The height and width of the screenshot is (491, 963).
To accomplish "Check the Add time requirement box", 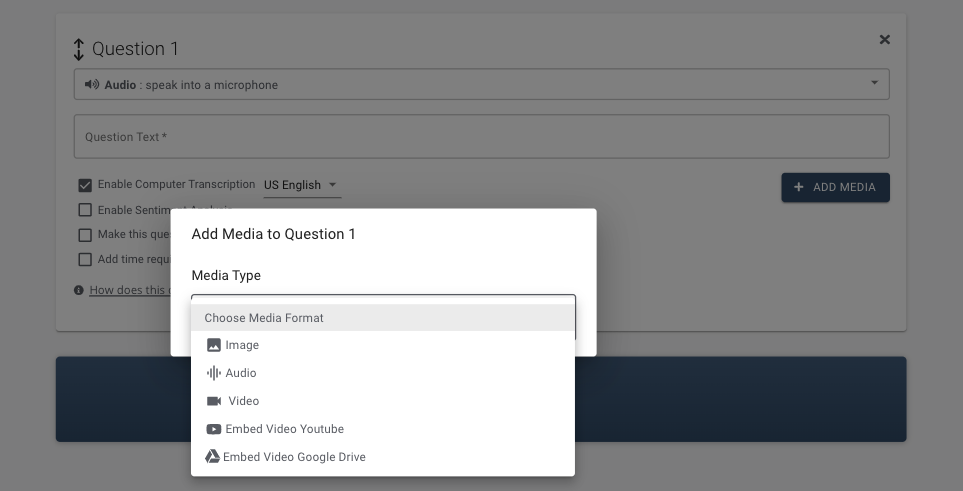I will tap(85, 260).
